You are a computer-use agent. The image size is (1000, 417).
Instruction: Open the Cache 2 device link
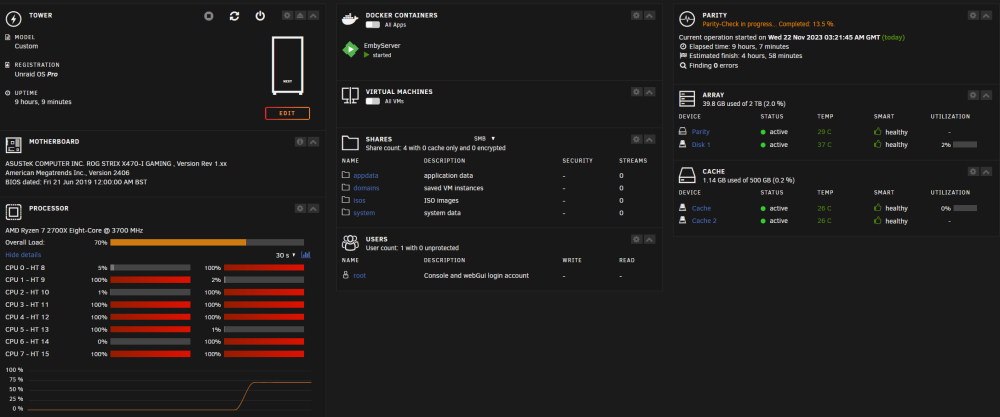(704, 221)
